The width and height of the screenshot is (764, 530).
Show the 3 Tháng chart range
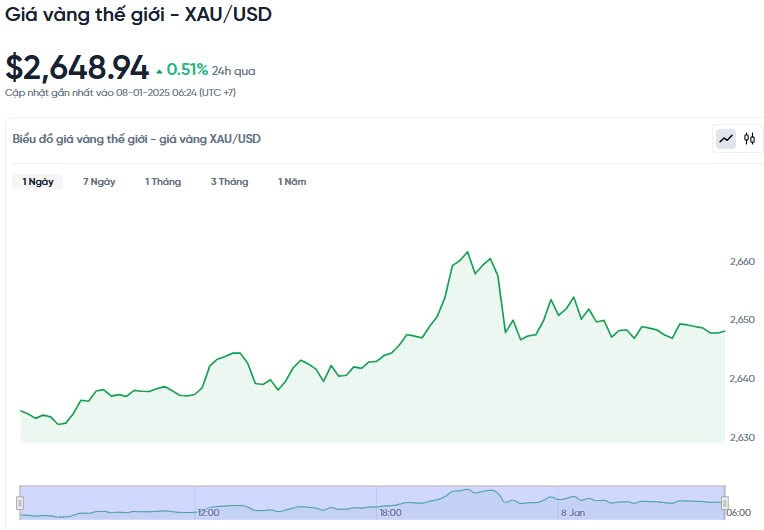click(x=229, y=182)
